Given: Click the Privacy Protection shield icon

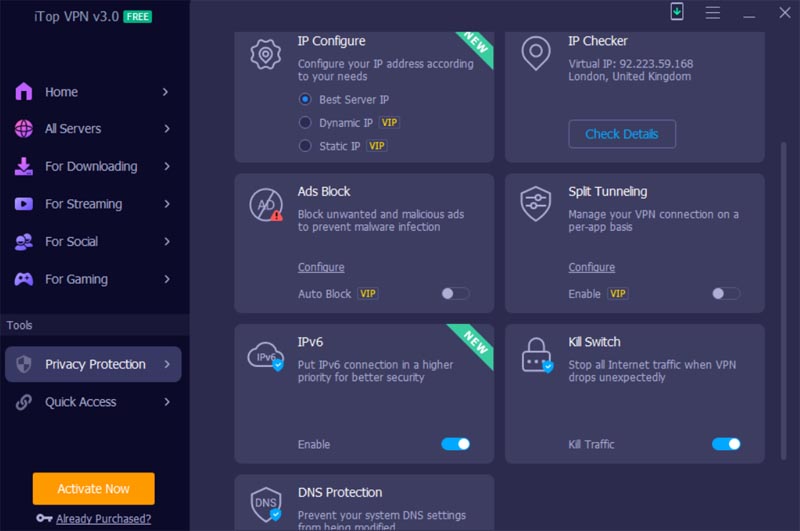Looking at the screenshot, I should pyautogui.click(x=23, y=364).
